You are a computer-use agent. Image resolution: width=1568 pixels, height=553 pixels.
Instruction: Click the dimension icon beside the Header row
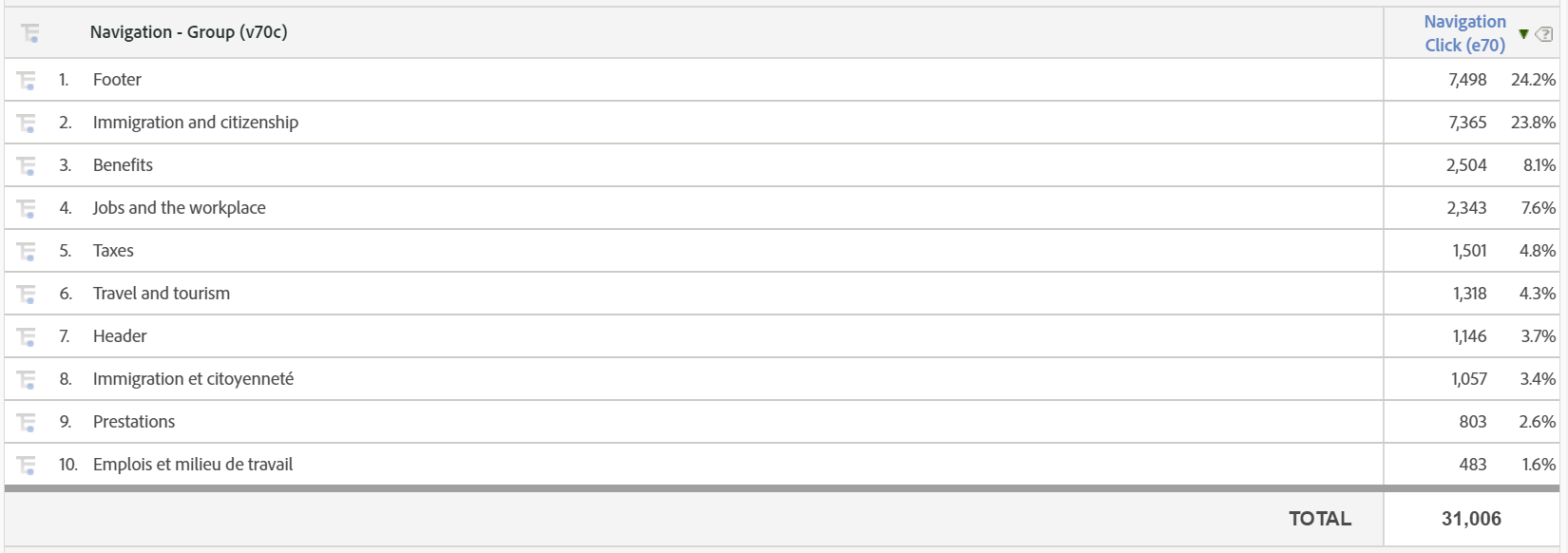click(x=29, y=335)
